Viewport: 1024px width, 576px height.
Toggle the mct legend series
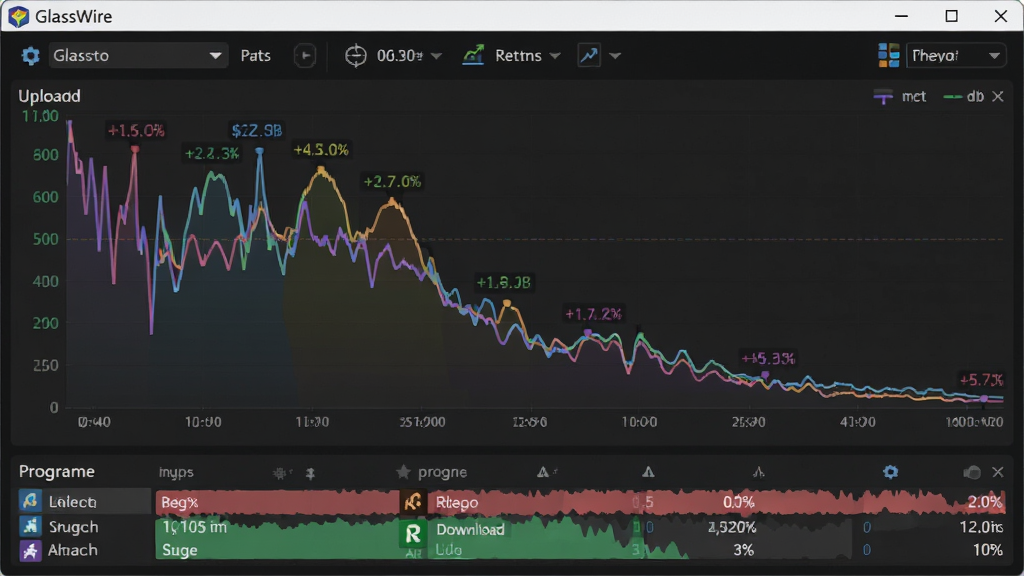coord(900,97)
